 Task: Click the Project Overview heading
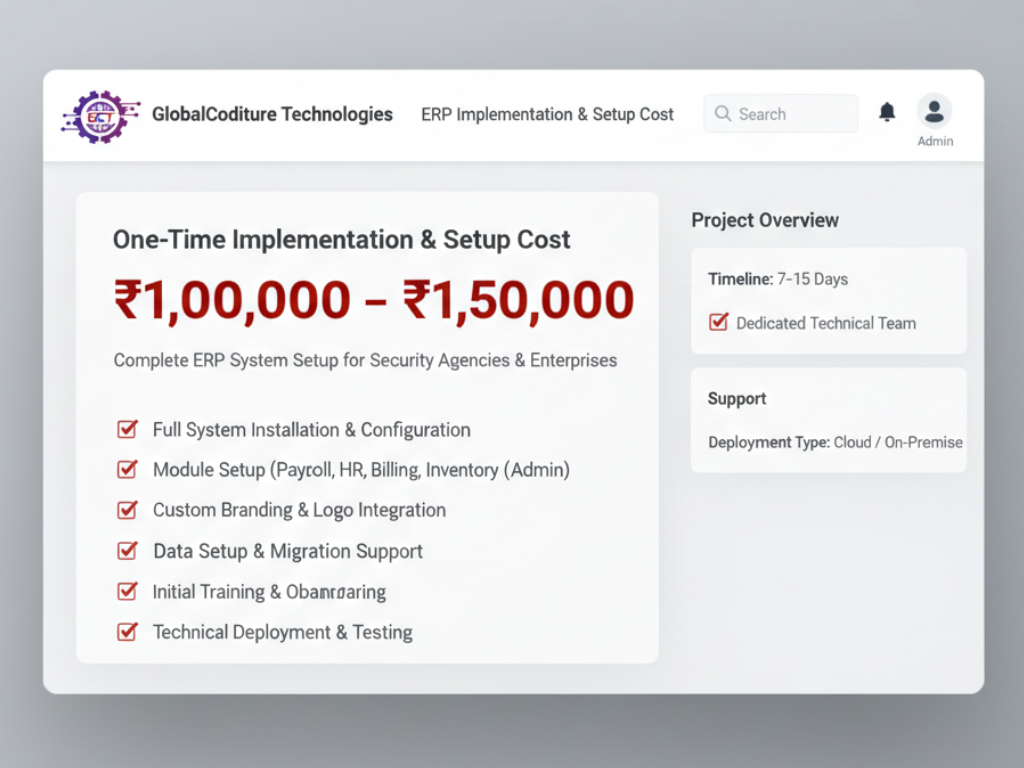tap(765, 220)
